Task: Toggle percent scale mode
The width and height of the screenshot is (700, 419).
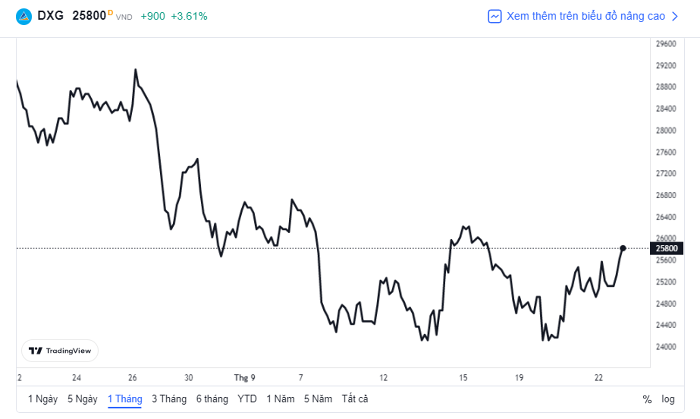Action: tap(647, 399)
